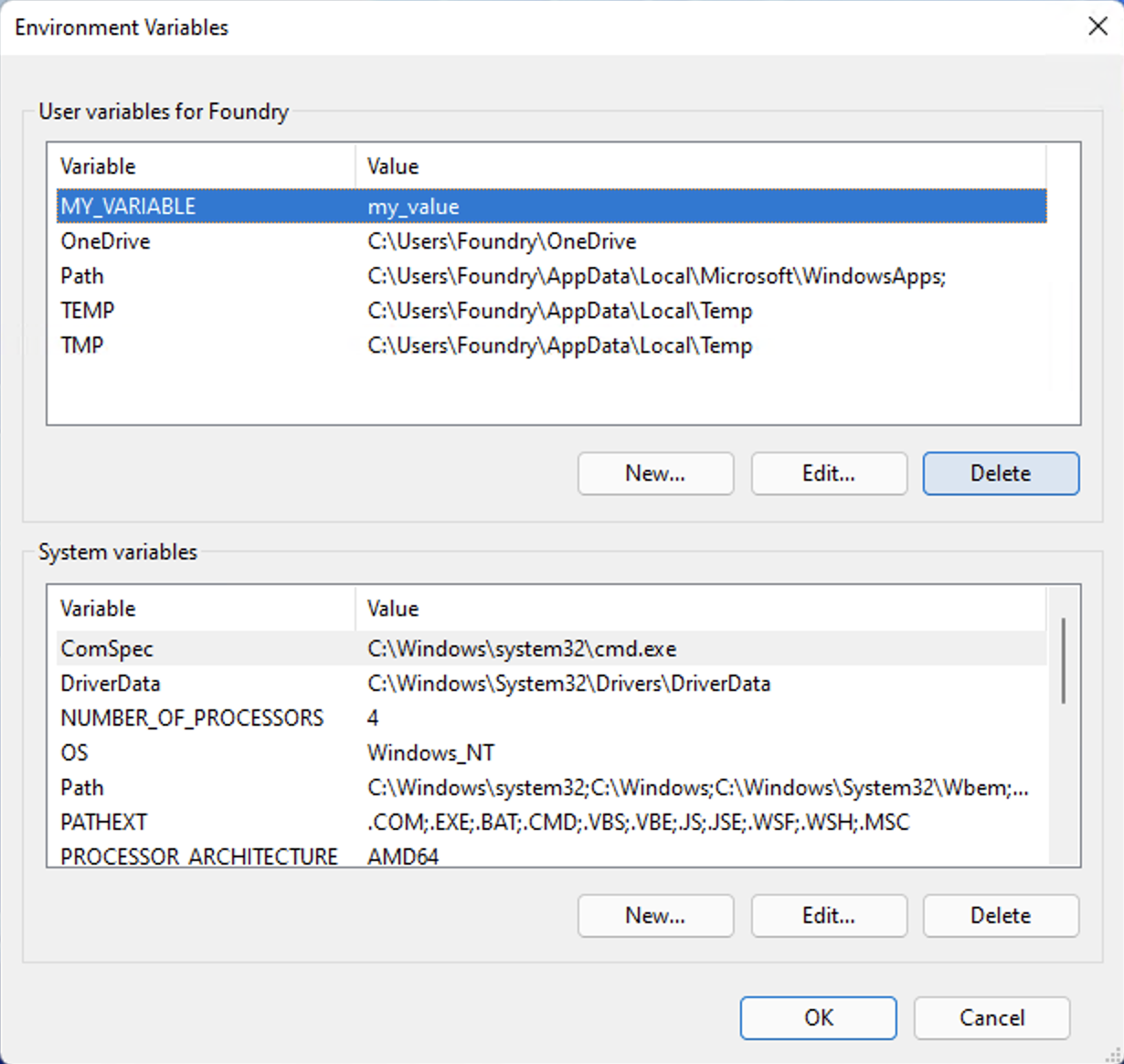Click New under System variables

[x=654, y=915]
